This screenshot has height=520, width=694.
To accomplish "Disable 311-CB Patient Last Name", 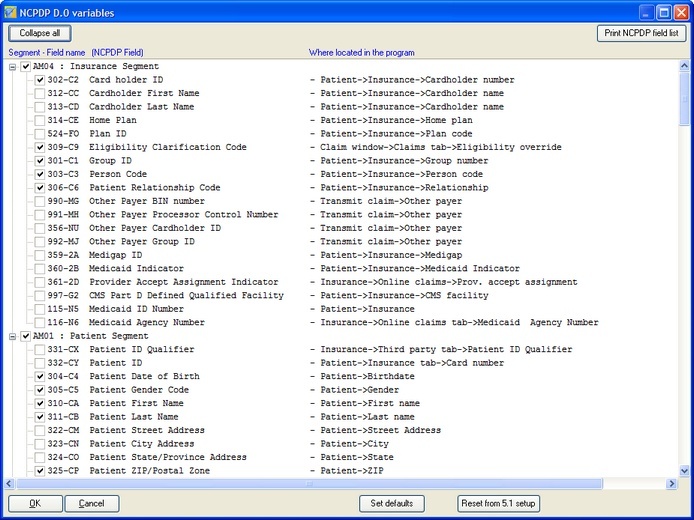I will [x=40, y=417].
